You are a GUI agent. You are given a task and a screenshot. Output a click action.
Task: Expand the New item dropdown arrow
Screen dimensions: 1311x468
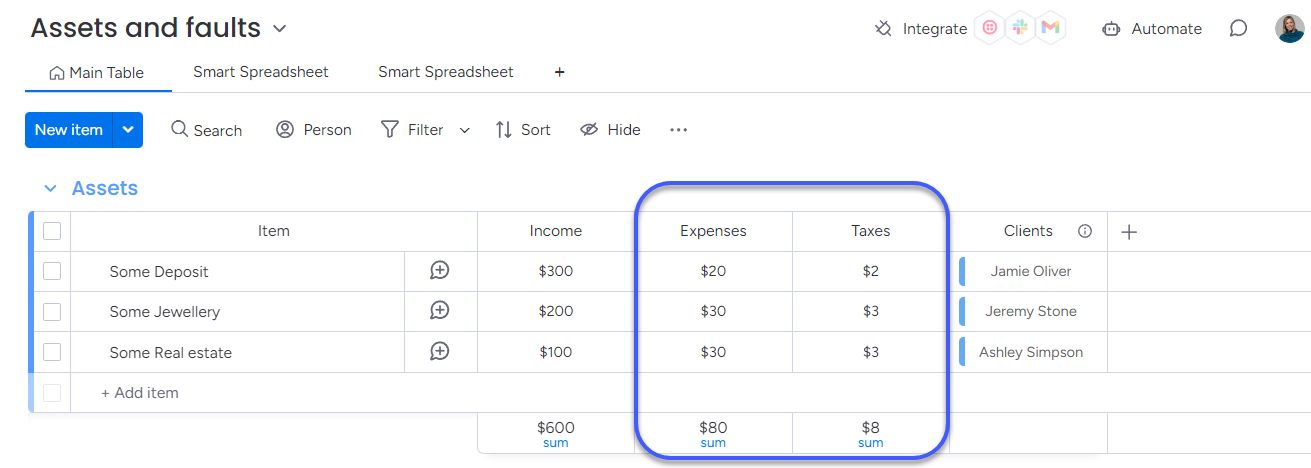tap(128, 130)
